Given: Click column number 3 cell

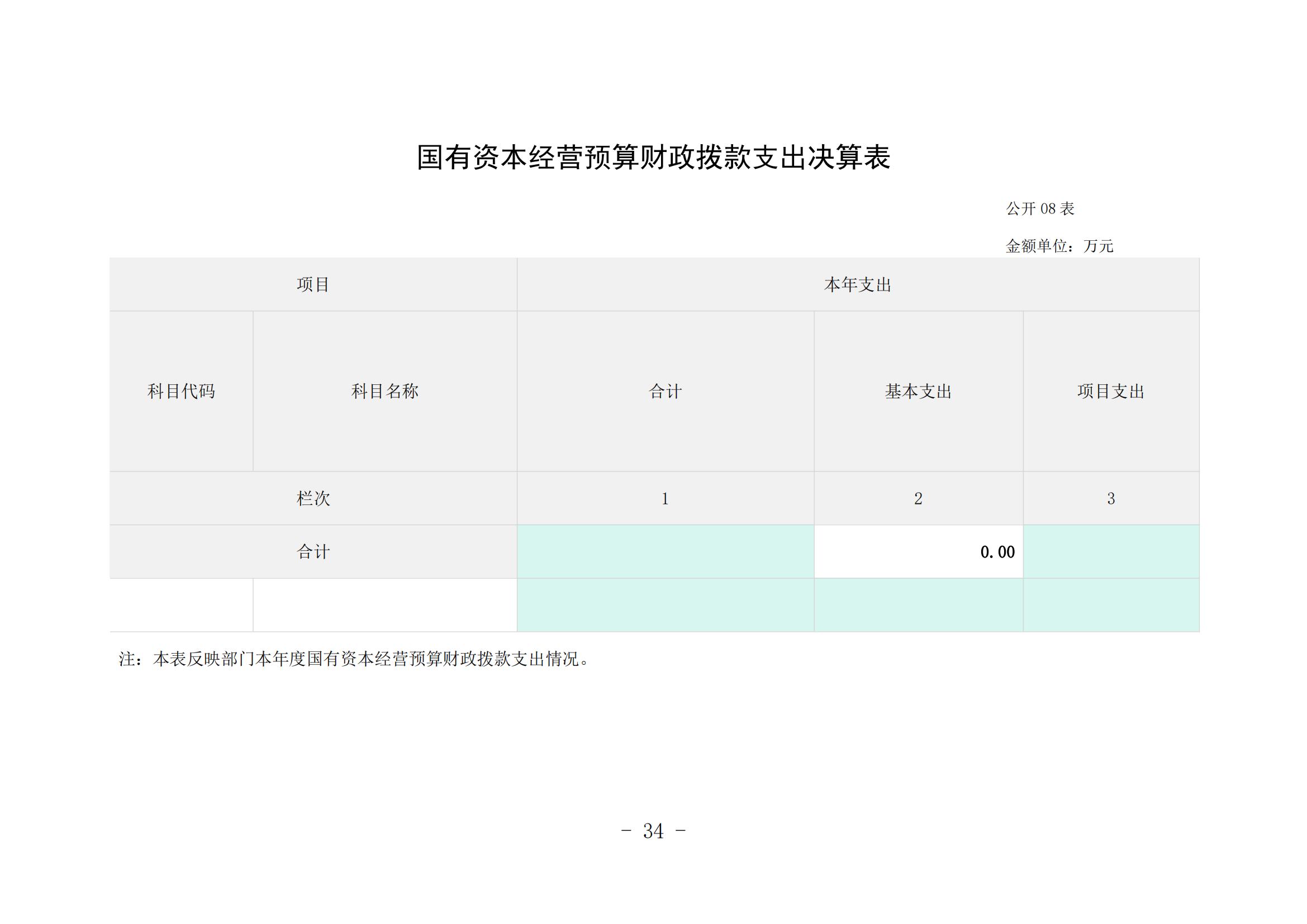Looking at the screenshot, I should (x=1111, y=498).
